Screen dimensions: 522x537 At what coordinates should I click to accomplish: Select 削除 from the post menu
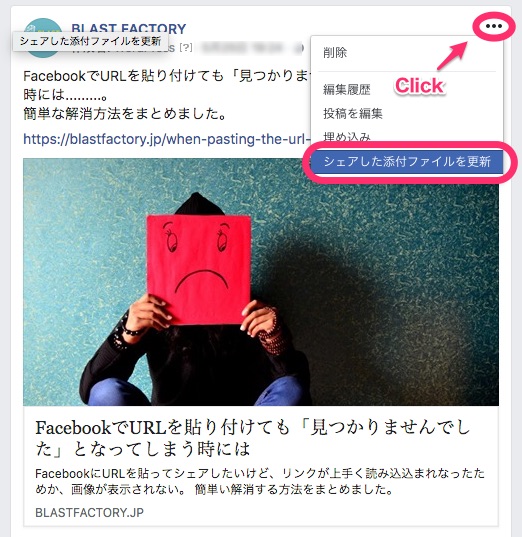[x=335, y=53]
